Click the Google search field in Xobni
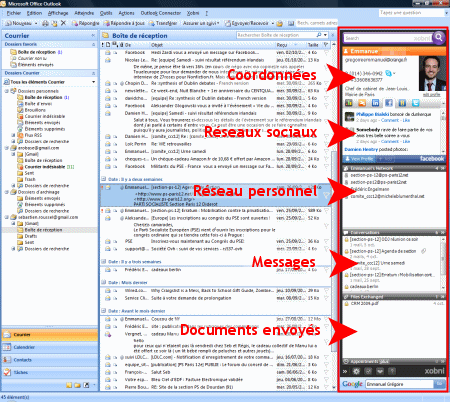450x402 pixels. coord(399,384)
